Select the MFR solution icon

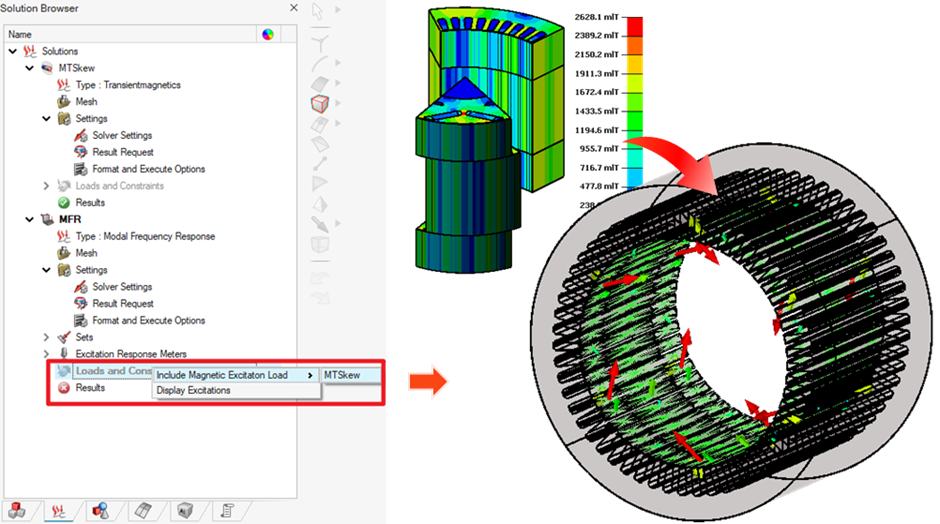tap(47, 219)
